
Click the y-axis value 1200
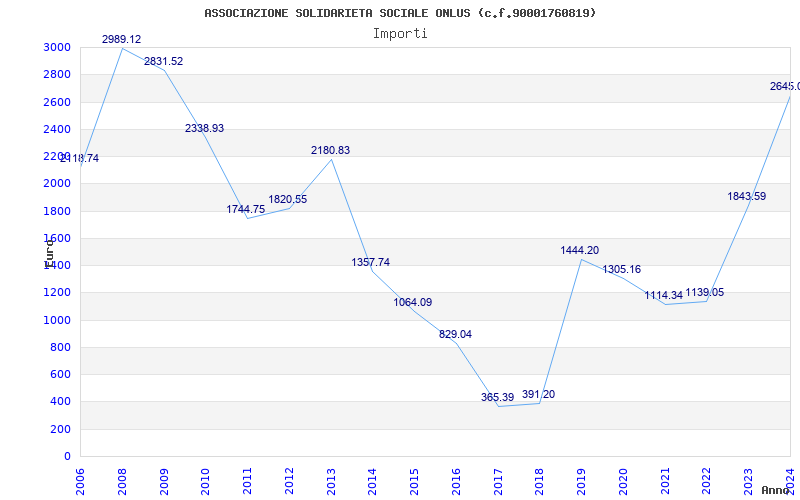pyautogui.click(x=57, y=293)
